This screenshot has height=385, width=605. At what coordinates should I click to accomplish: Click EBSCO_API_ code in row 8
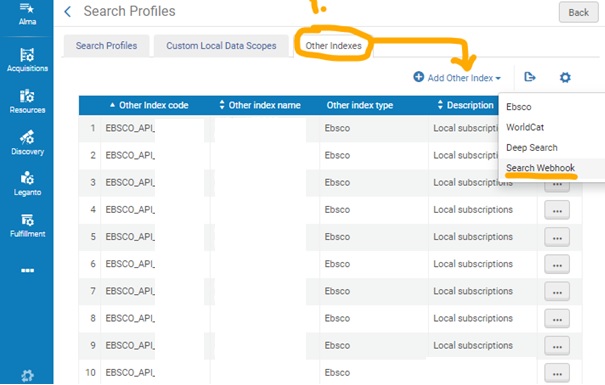tap(130, 318)
